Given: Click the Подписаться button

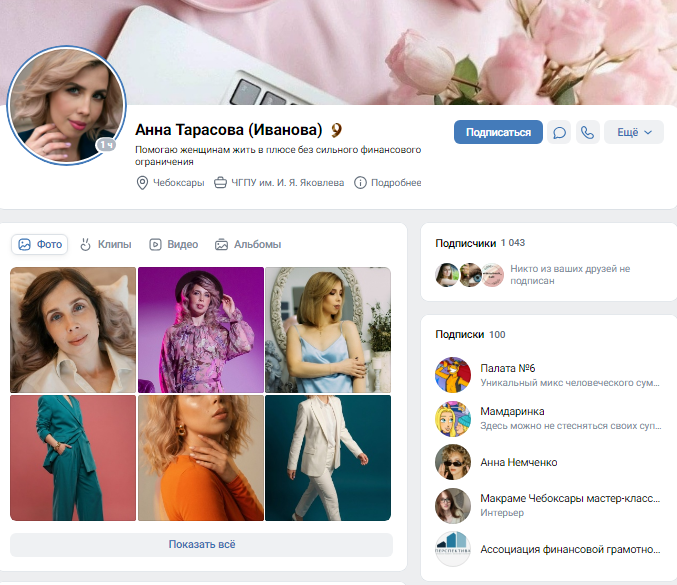Looking at the screenshot, I should pos(498,132).
